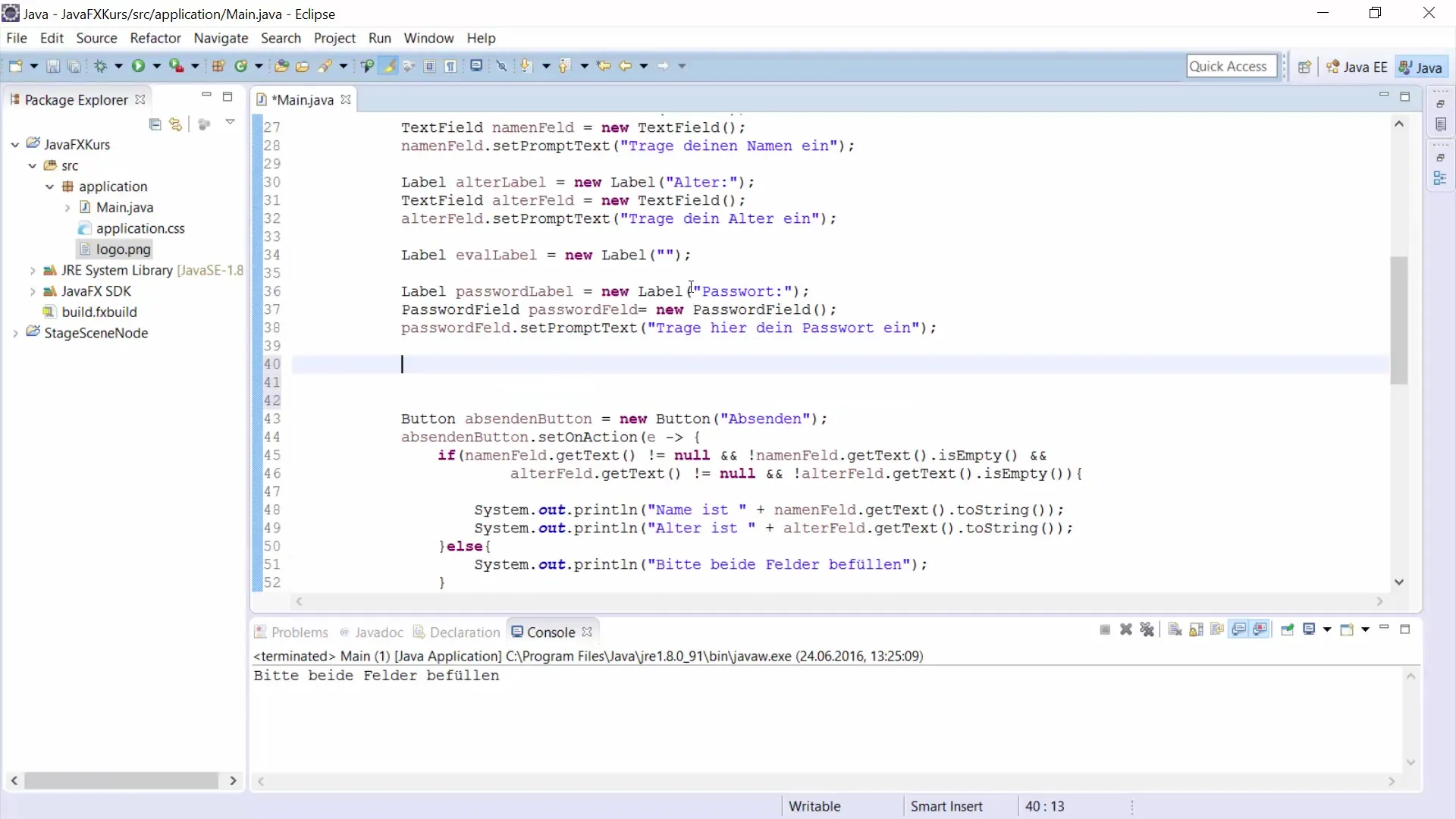
Task: Toggle Scroll Lock in Console
Action: (1197, 629)
